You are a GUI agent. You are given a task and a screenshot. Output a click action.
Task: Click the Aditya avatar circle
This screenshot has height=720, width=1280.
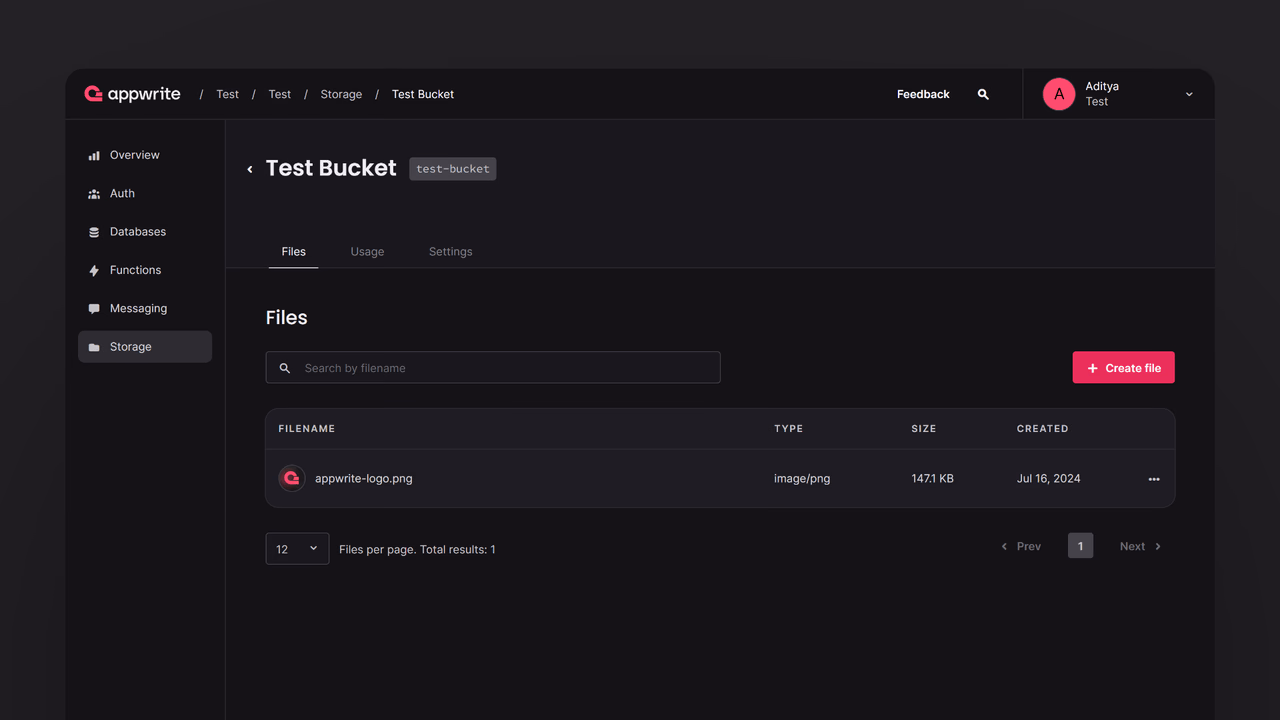(1059, 94)
